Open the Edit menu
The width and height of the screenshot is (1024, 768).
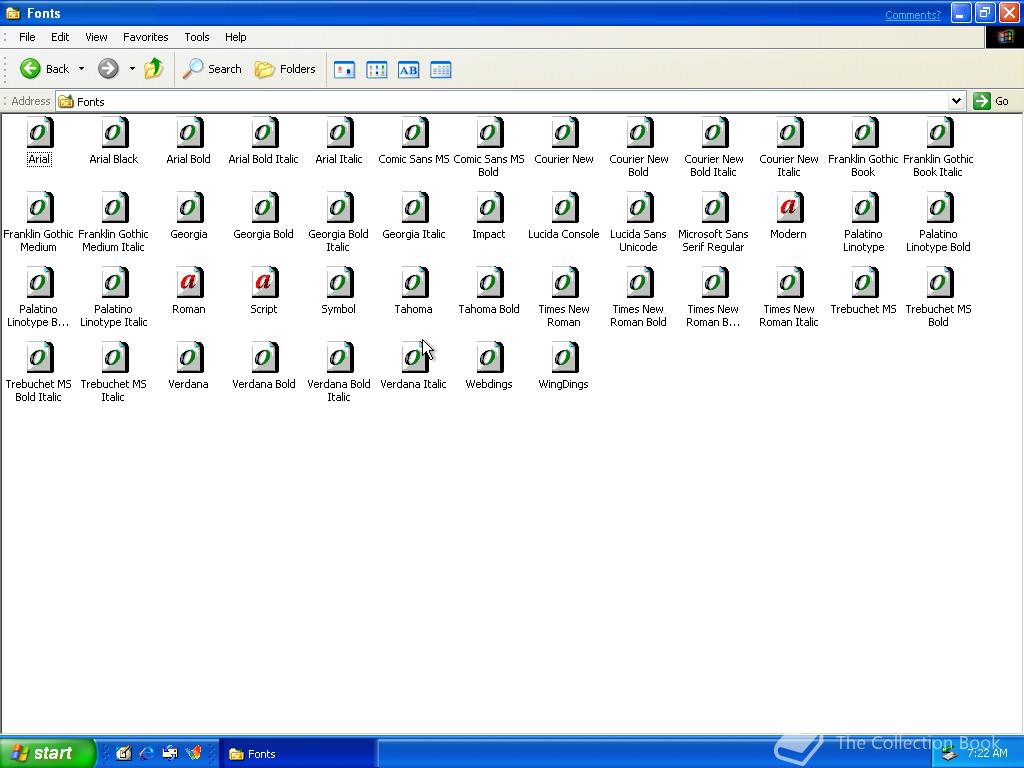click(60, 37)
